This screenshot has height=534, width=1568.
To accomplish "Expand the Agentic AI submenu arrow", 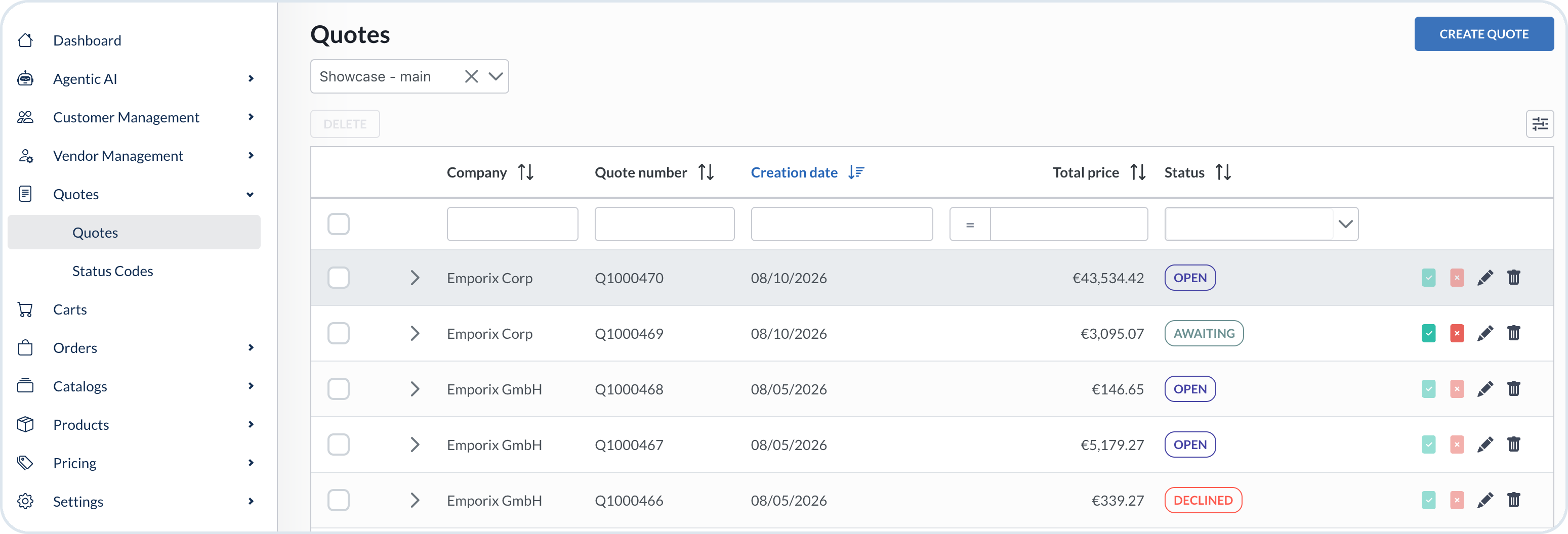I will pos(251,78).
